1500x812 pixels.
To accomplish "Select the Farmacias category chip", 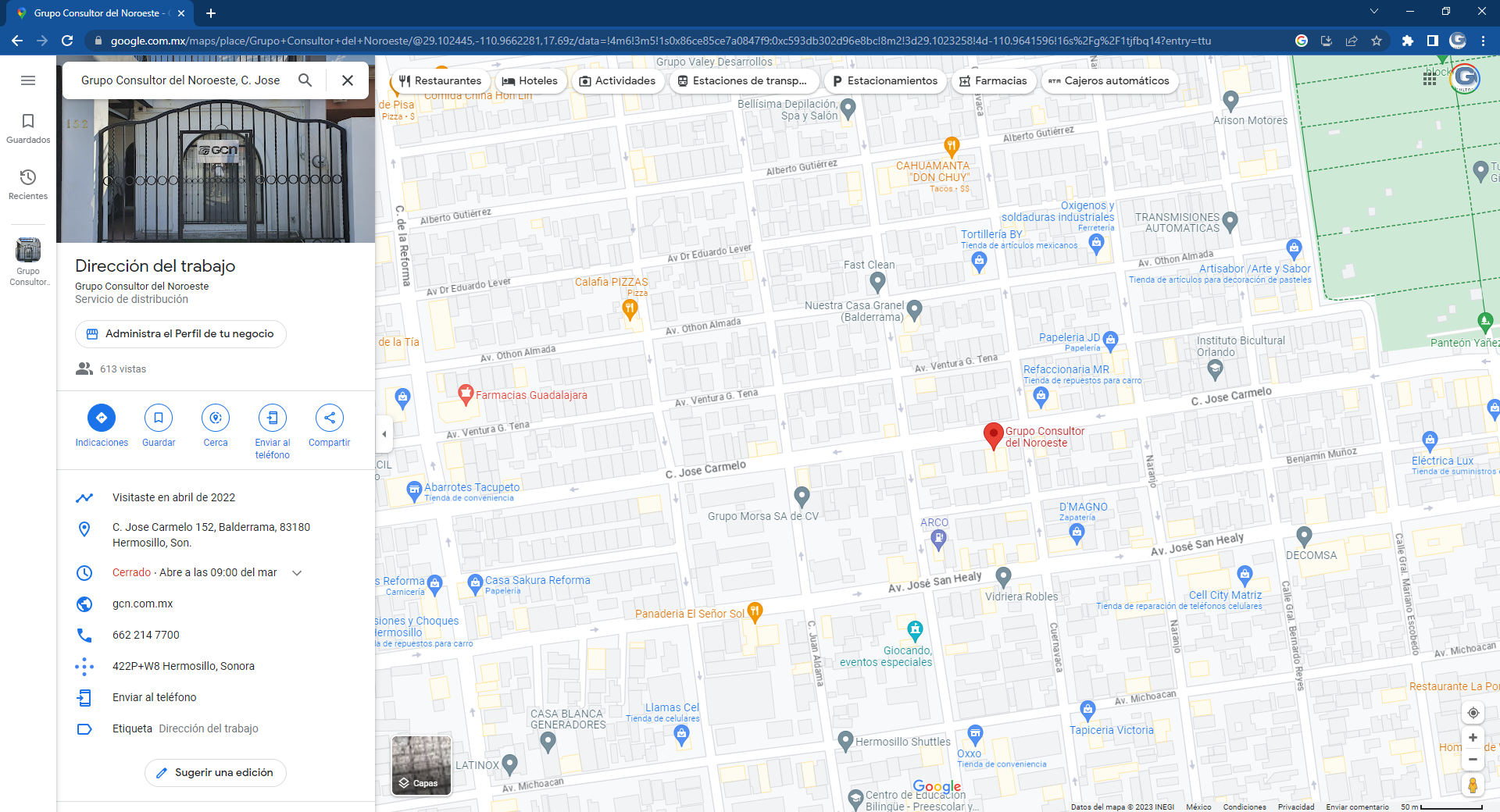I will 993,80.
